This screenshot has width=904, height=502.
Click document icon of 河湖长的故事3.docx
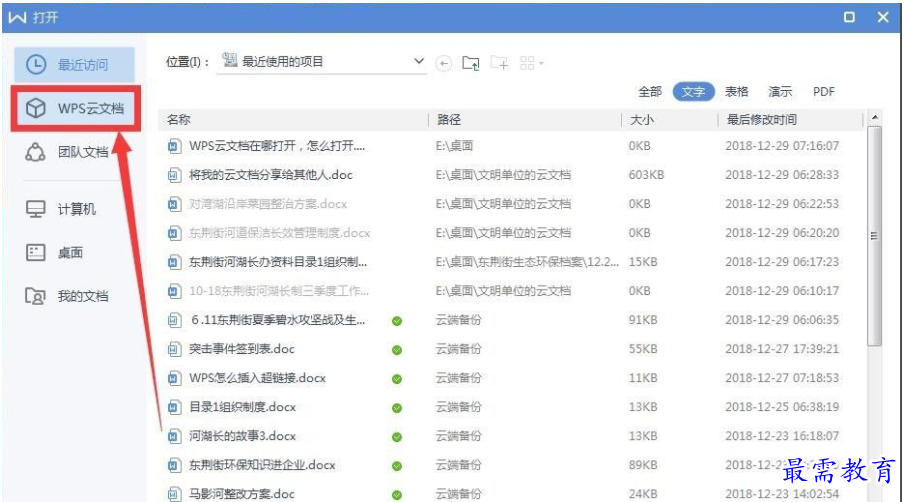tap(174, 436)
